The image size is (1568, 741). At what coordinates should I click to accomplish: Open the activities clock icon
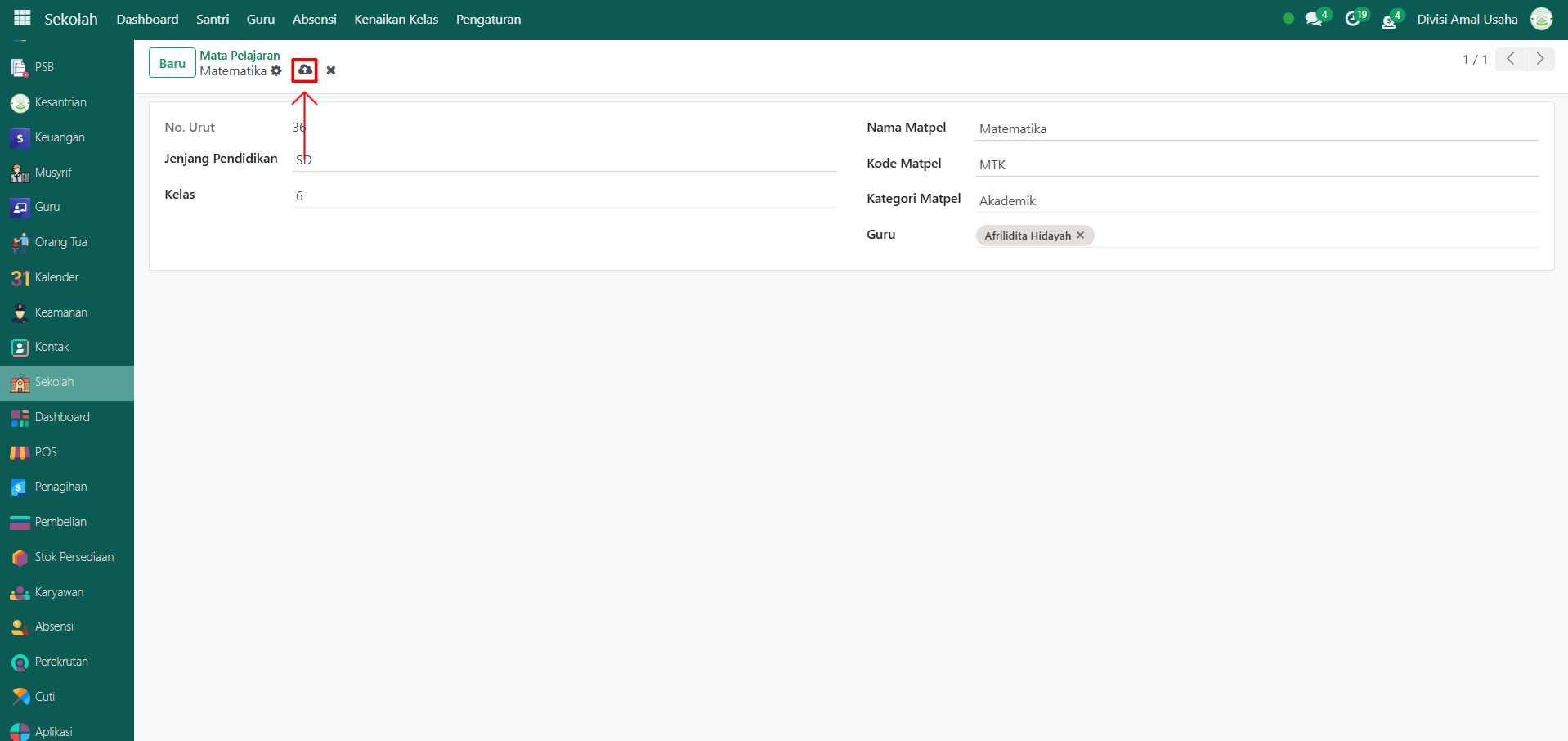click(1353, 19)
